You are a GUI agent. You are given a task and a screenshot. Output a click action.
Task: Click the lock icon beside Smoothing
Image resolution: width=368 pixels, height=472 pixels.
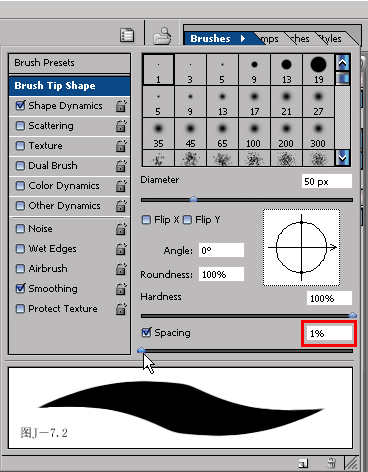tap(121, 289)
